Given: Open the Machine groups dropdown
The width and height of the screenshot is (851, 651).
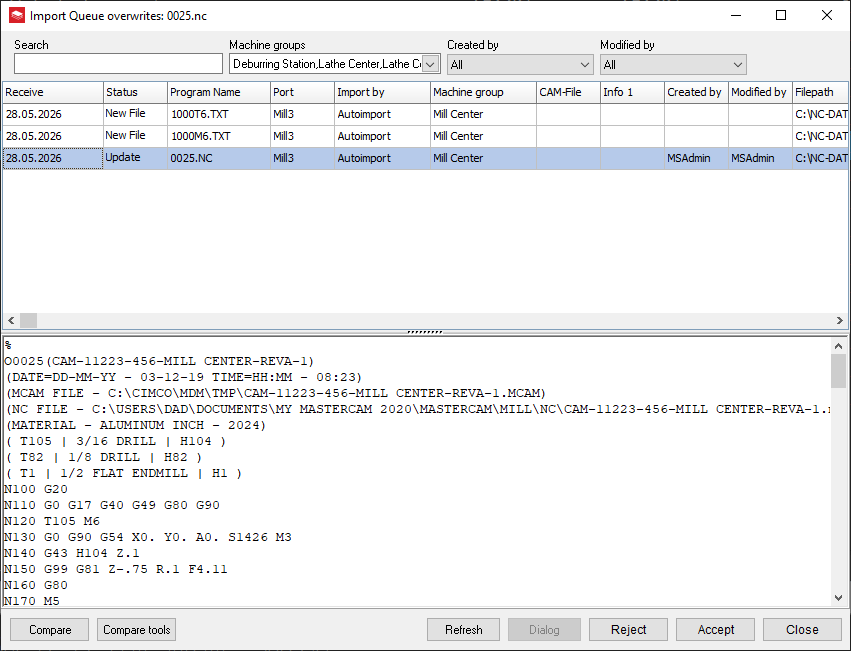Looking at the screenshot, I should pyautogui.click(x=430, y=64).
